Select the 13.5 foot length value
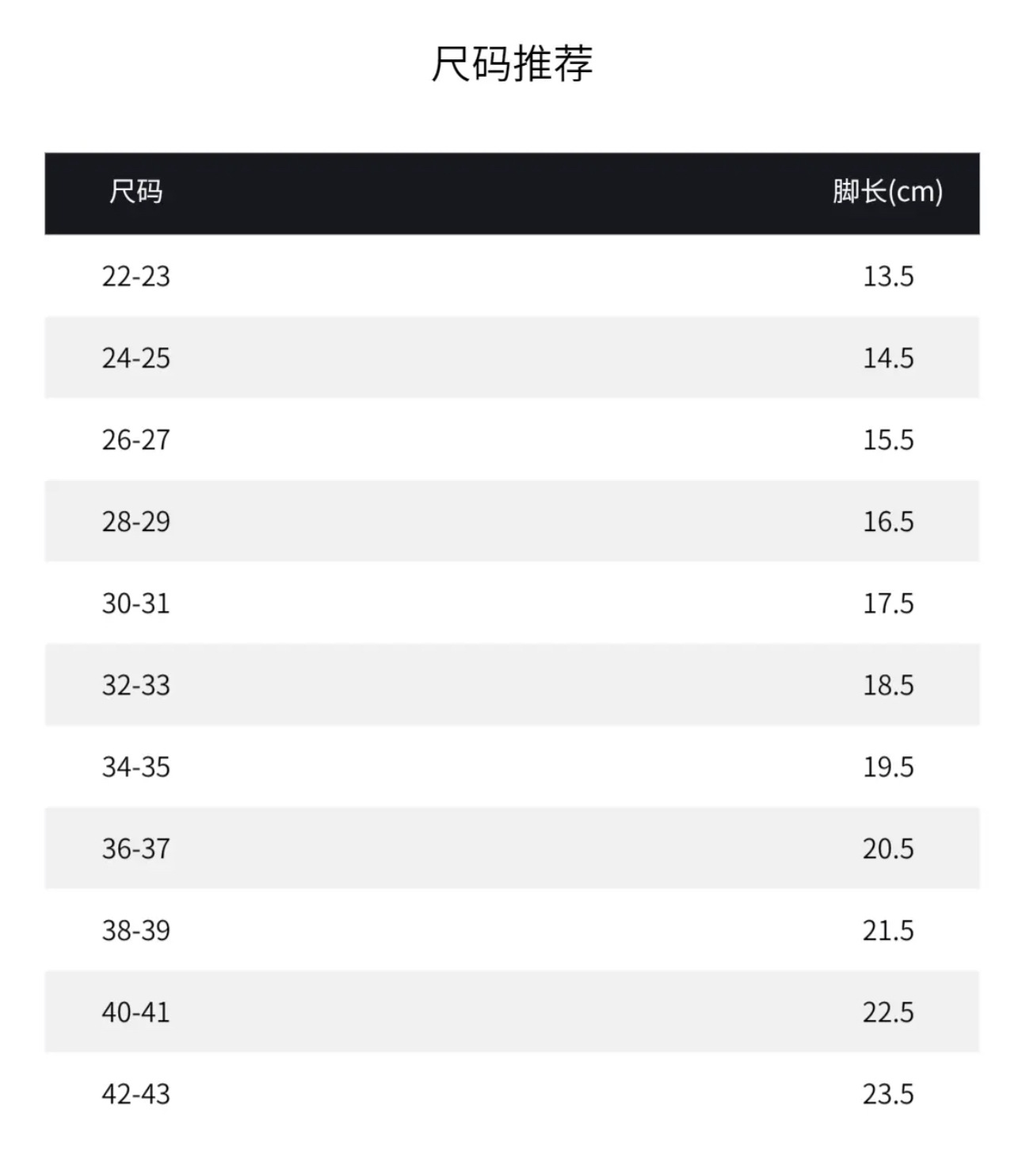1022x1176 pixels. [888, 277]
